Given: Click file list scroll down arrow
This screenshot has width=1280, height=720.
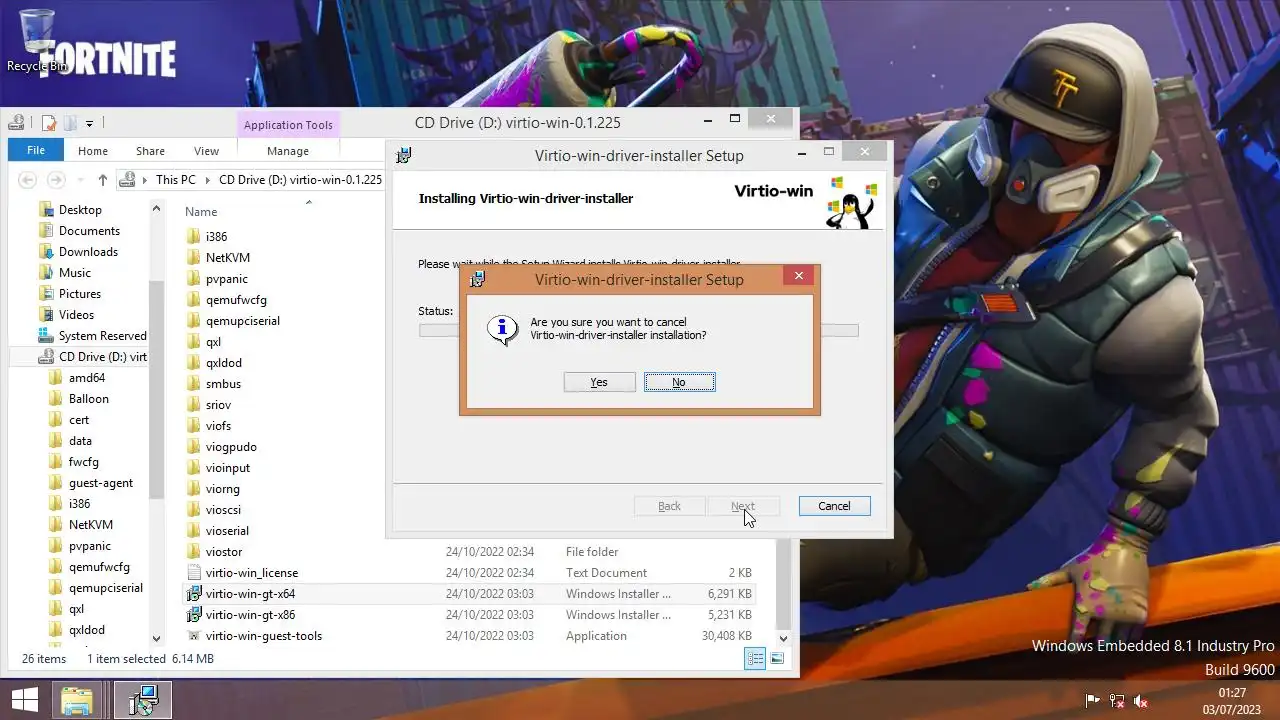Looking at the screenshot, I should coord(783,638).
